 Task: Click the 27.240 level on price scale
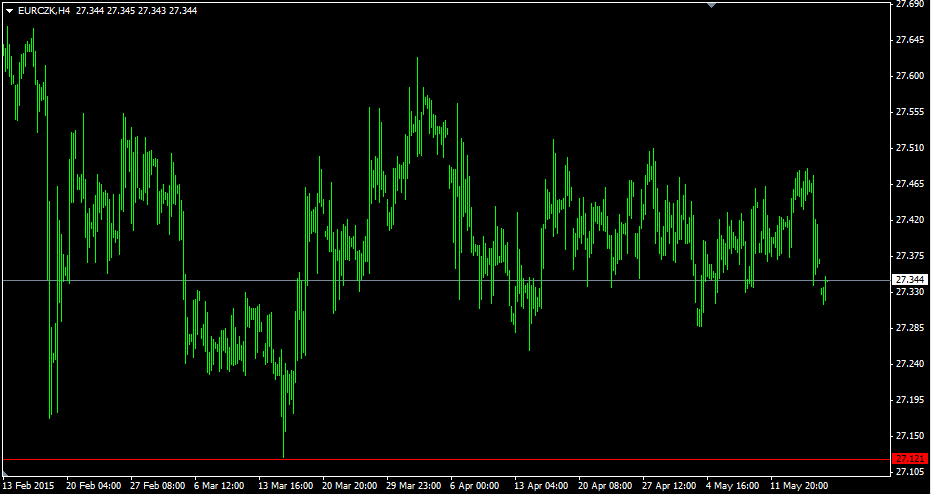(909, 364)
